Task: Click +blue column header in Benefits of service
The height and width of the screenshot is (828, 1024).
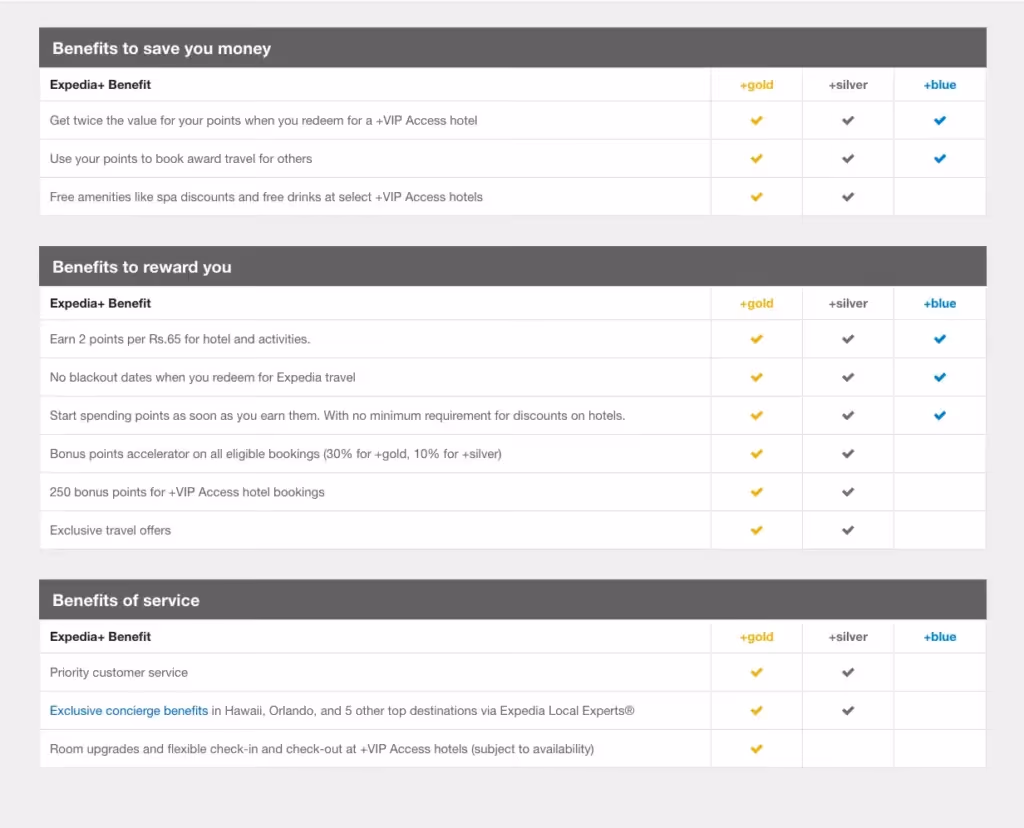Action: coord(940,637)
